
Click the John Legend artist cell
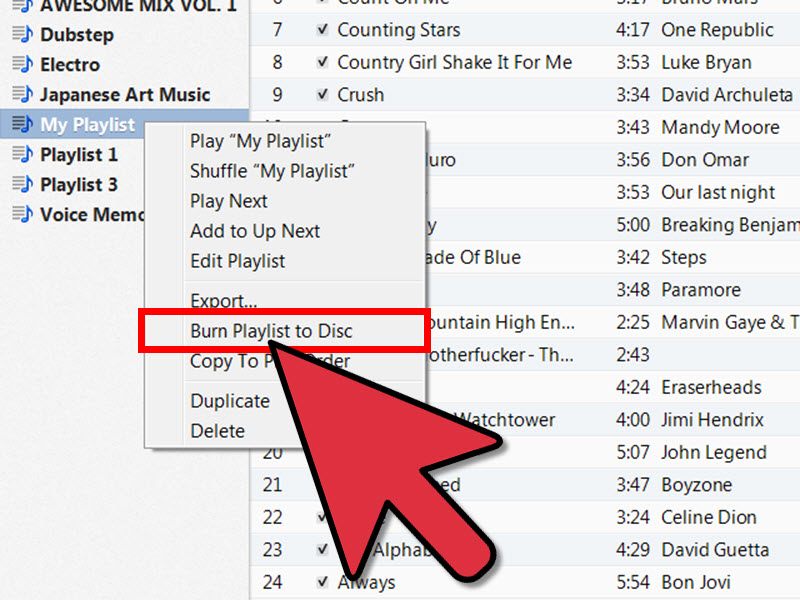pos(714,453)
